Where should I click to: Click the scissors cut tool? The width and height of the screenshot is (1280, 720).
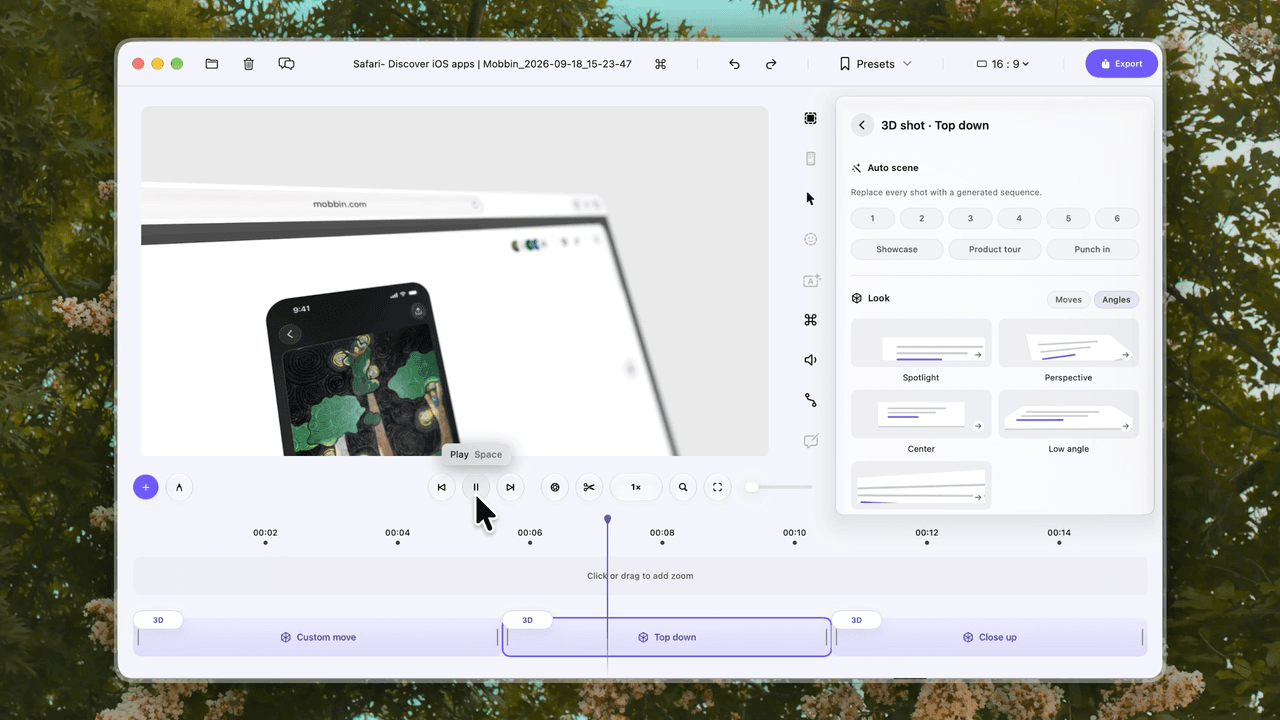coord(589,487)
